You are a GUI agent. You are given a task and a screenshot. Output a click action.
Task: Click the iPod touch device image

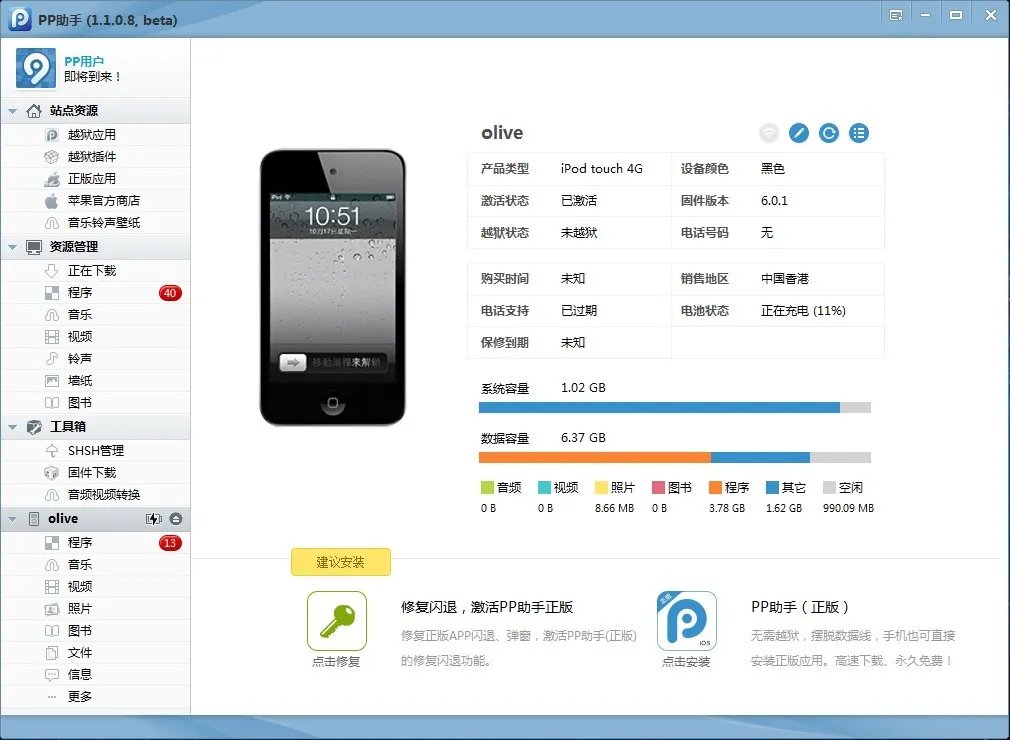[332, 288]
